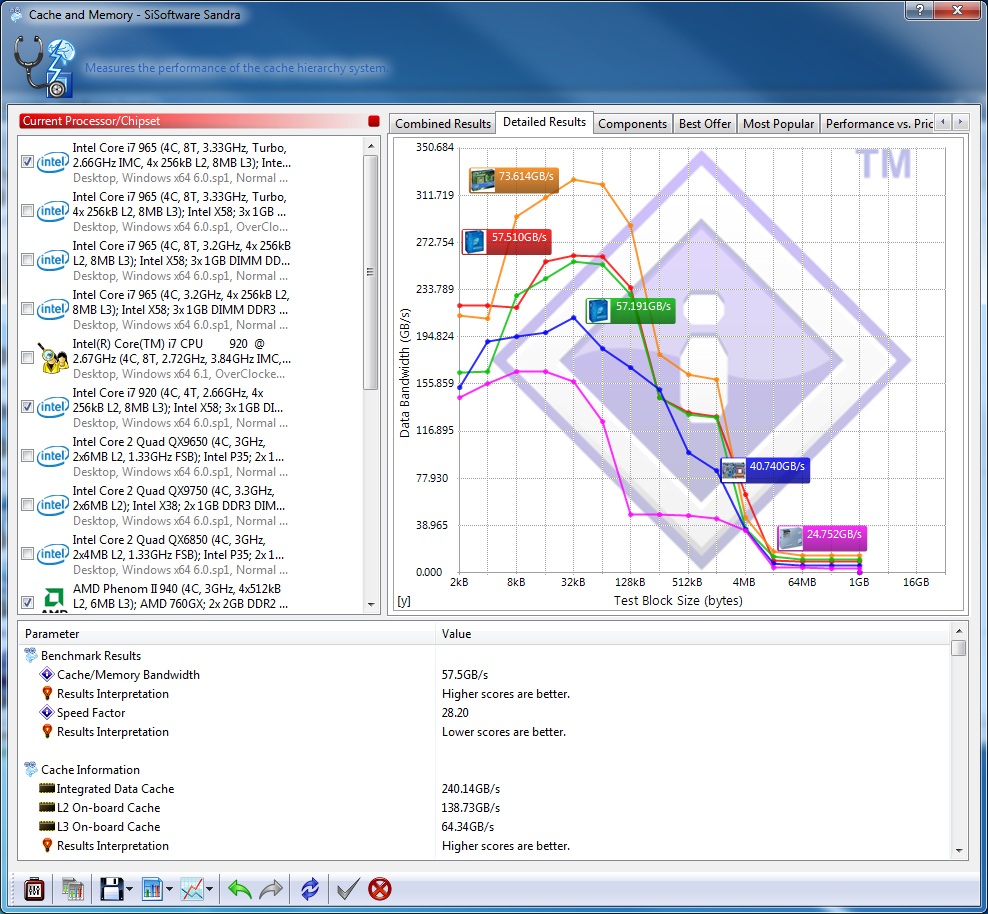This screenshot has height=914, width=988.
Task: Select the Detailed Results tab
Action: [544, 122]
